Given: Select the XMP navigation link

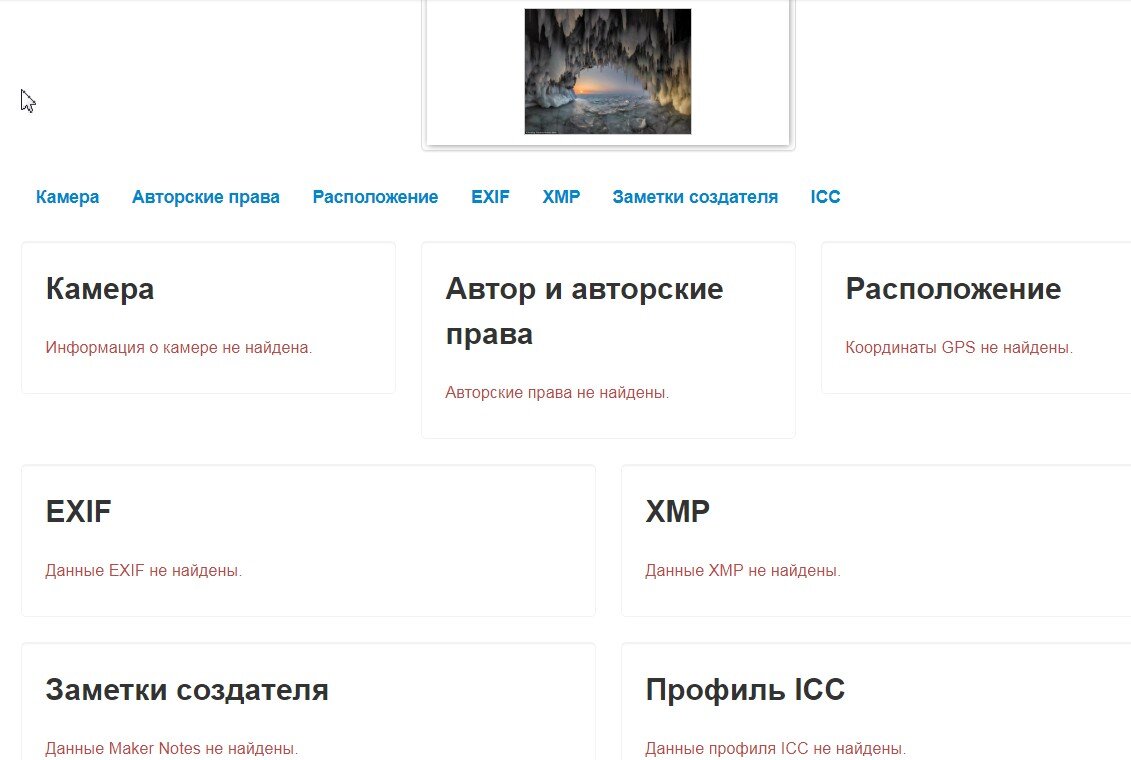Looking at the screenshot, I should click(561, 197).
